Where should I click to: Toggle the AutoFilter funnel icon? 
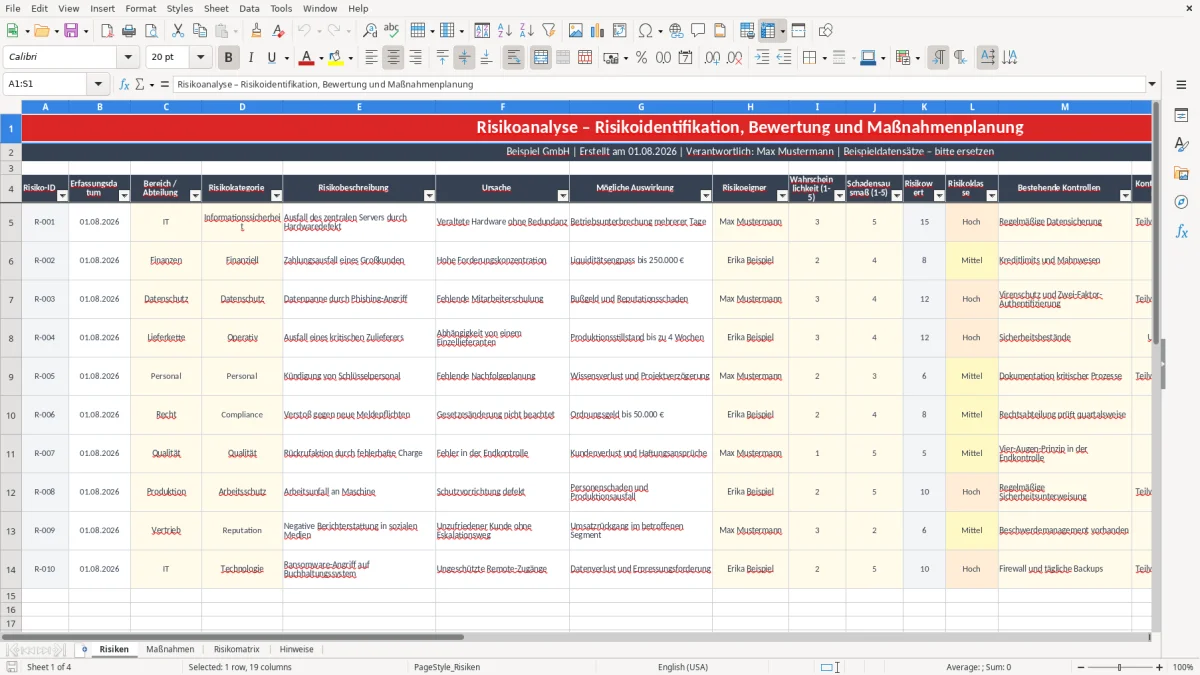coord(549,31)
